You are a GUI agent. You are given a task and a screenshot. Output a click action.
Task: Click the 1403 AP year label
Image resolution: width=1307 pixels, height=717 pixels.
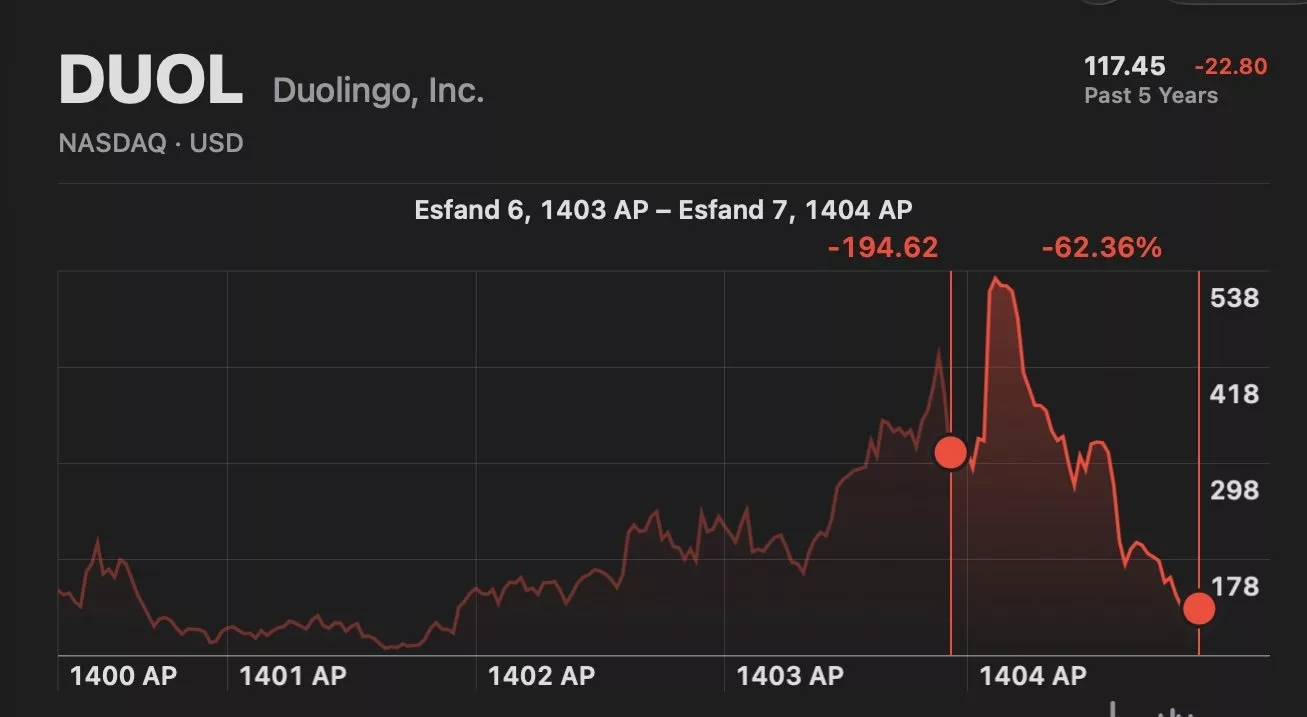click(790, 676)
